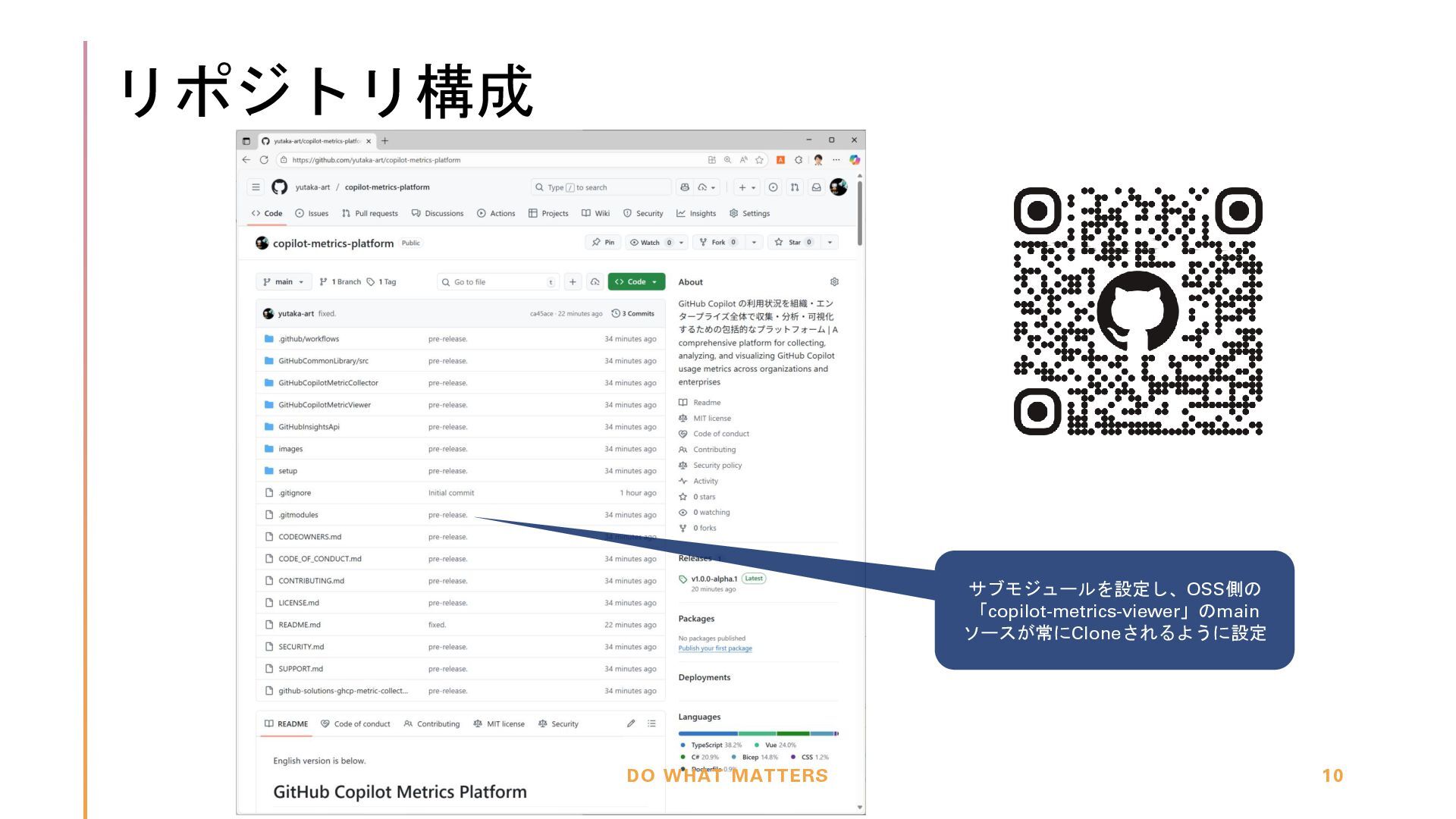Click the Copilot chat icon in header
Screen dimensions: 1456x819
[686, 187]
